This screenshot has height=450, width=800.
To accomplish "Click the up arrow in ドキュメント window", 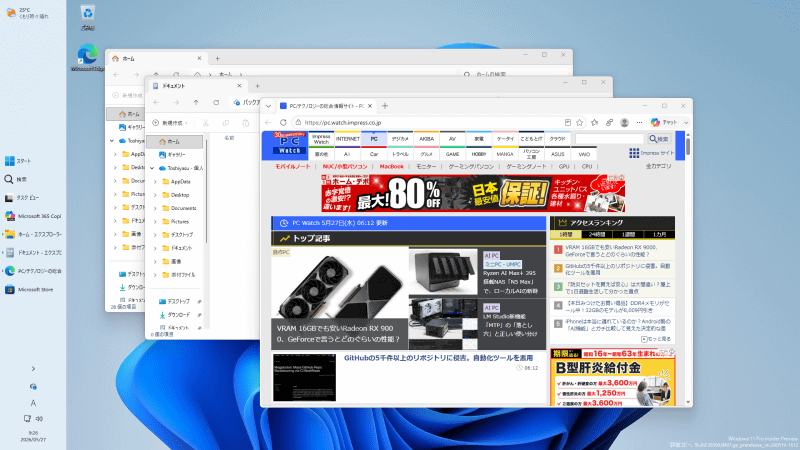I will tap(196, 103).
